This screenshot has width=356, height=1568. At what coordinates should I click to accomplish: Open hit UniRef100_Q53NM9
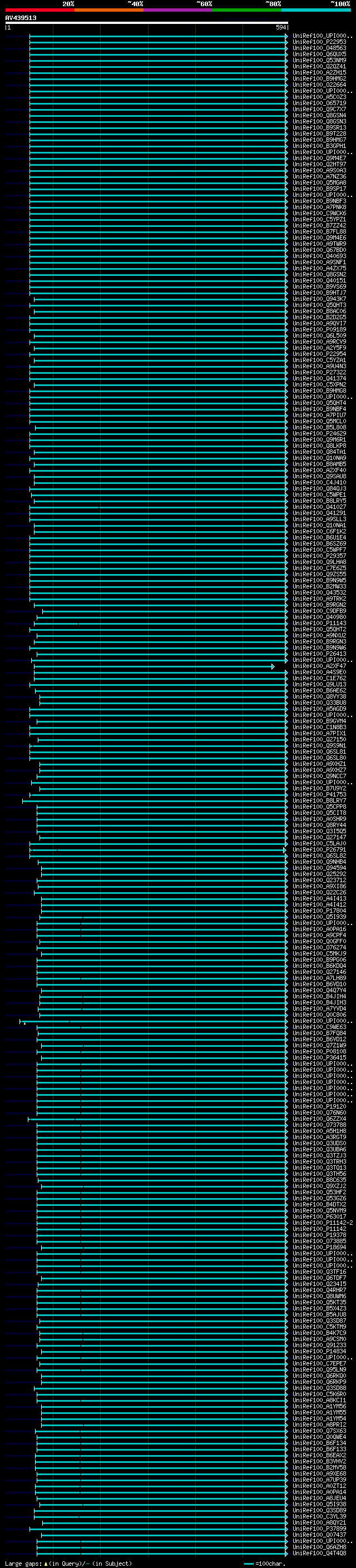point(319,60)
